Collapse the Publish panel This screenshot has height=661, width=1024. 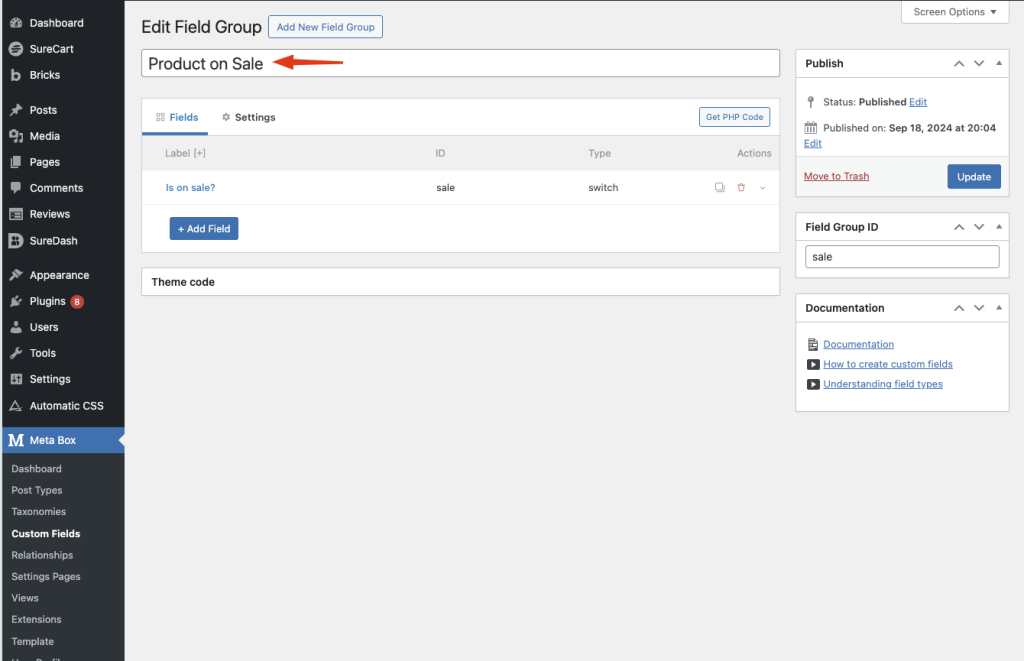[x=998, y=63]
